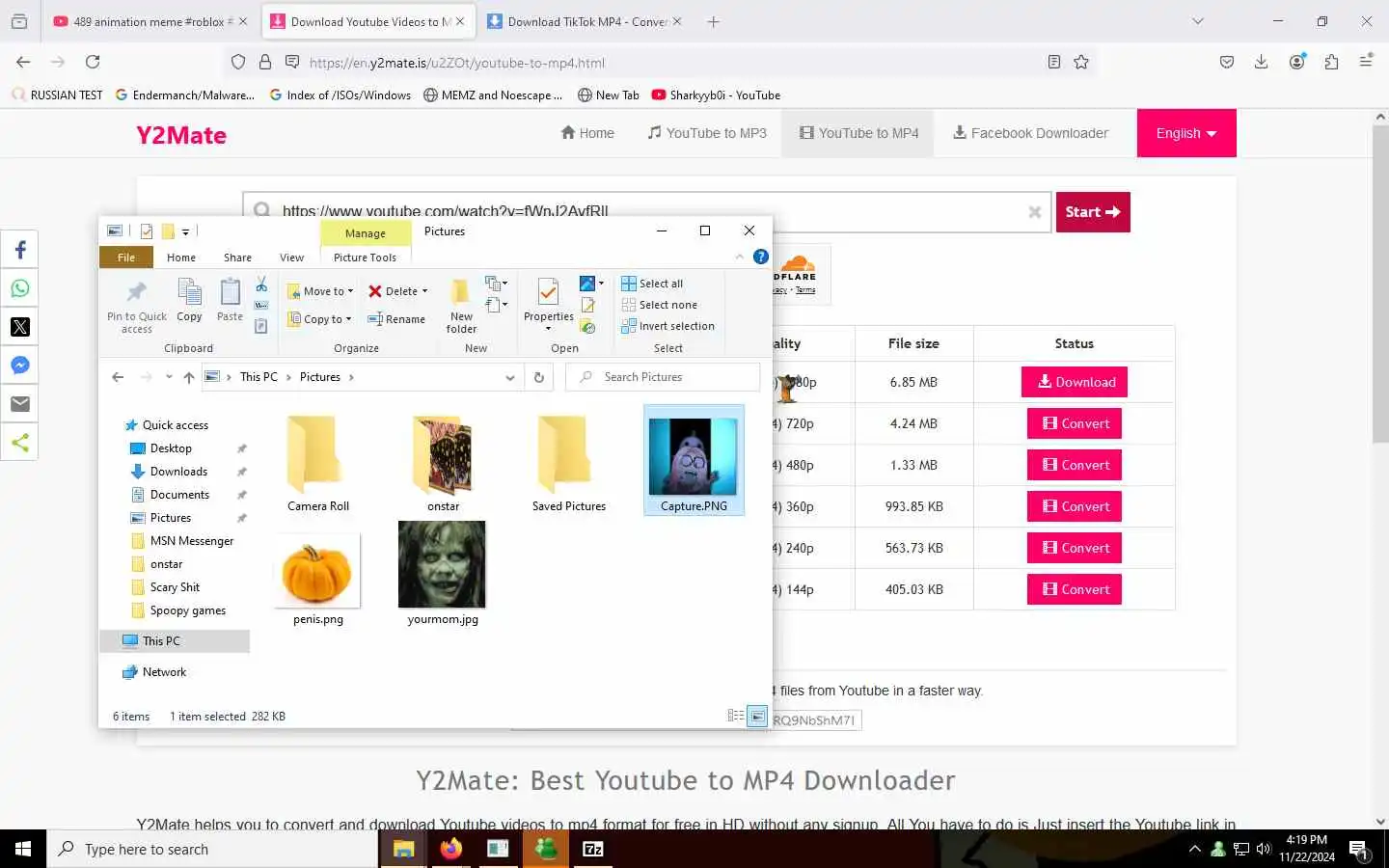Click Quick Access Toolbar new folder icon

tap(168, 231)
